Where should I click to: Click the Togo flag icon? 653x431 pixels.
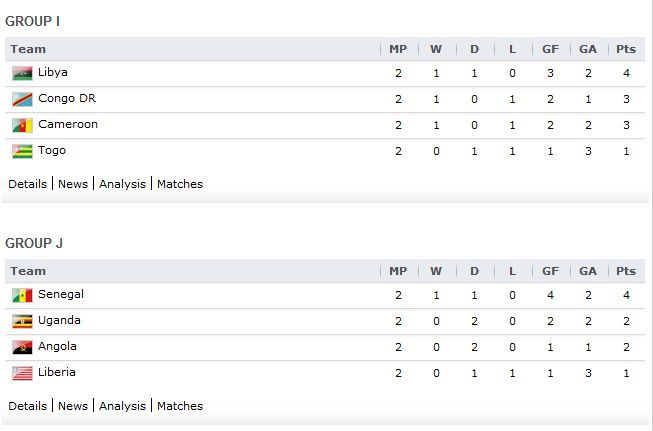pos(22,152)
